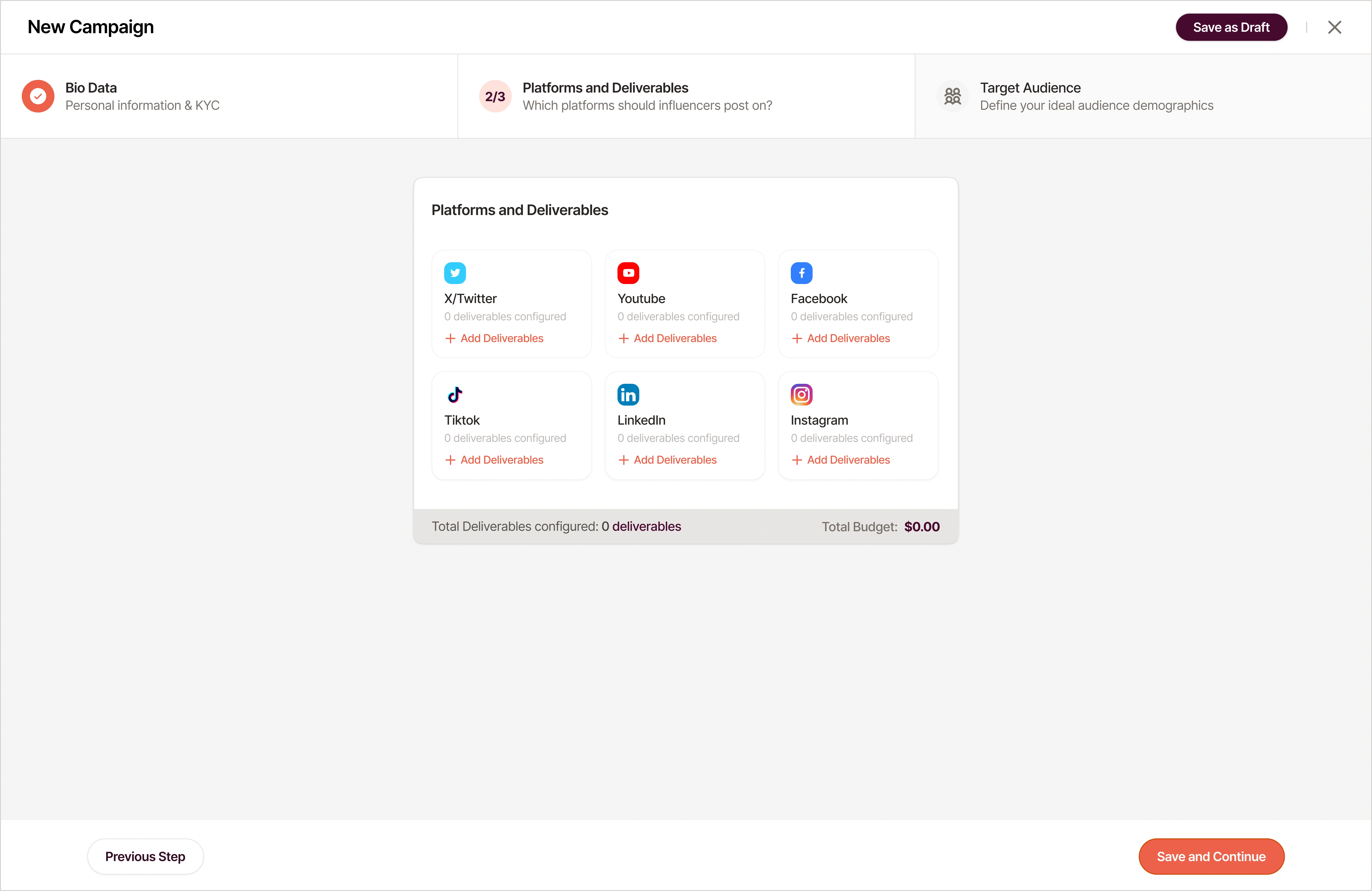Screen dimensions: 1372x891
Task: Add Deliverables for LinkedIn
Action: [668, 460]
